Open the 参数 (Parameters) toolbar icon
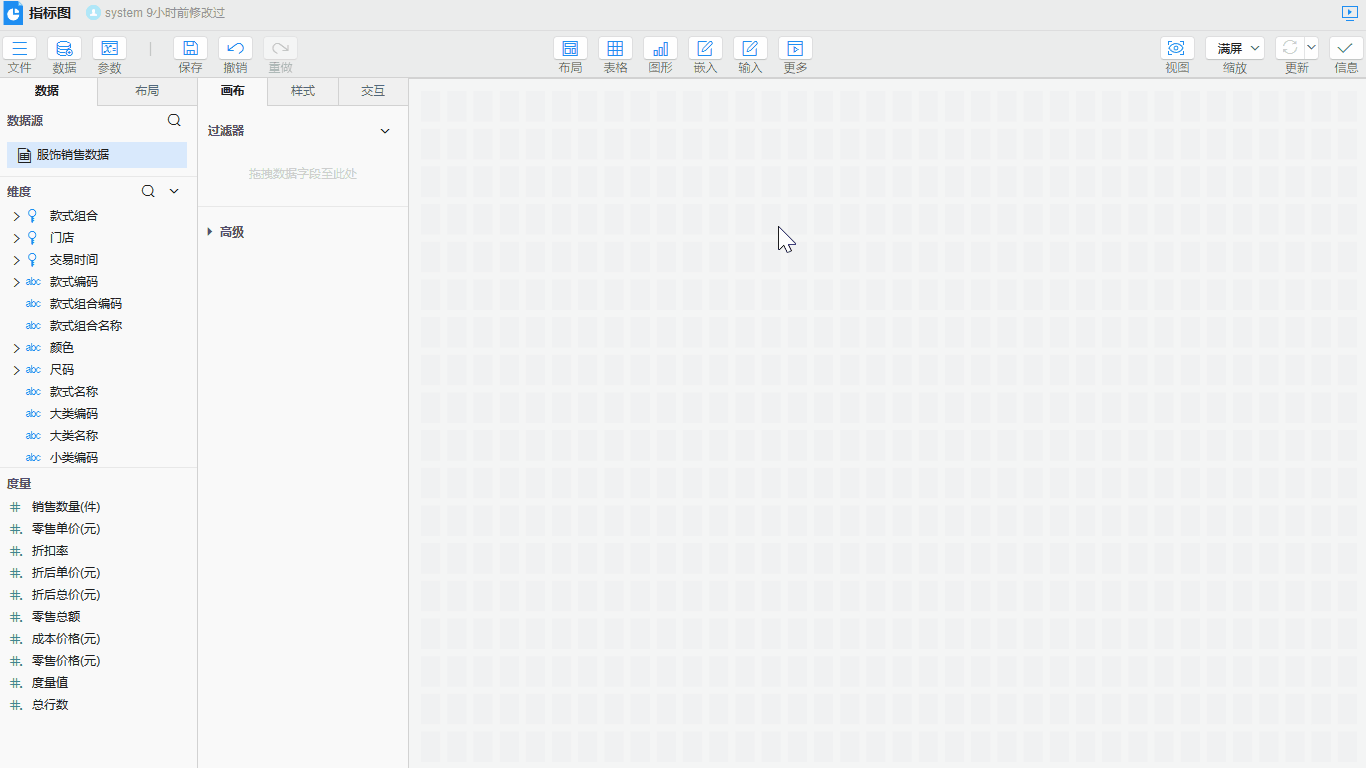 [109, 48]
